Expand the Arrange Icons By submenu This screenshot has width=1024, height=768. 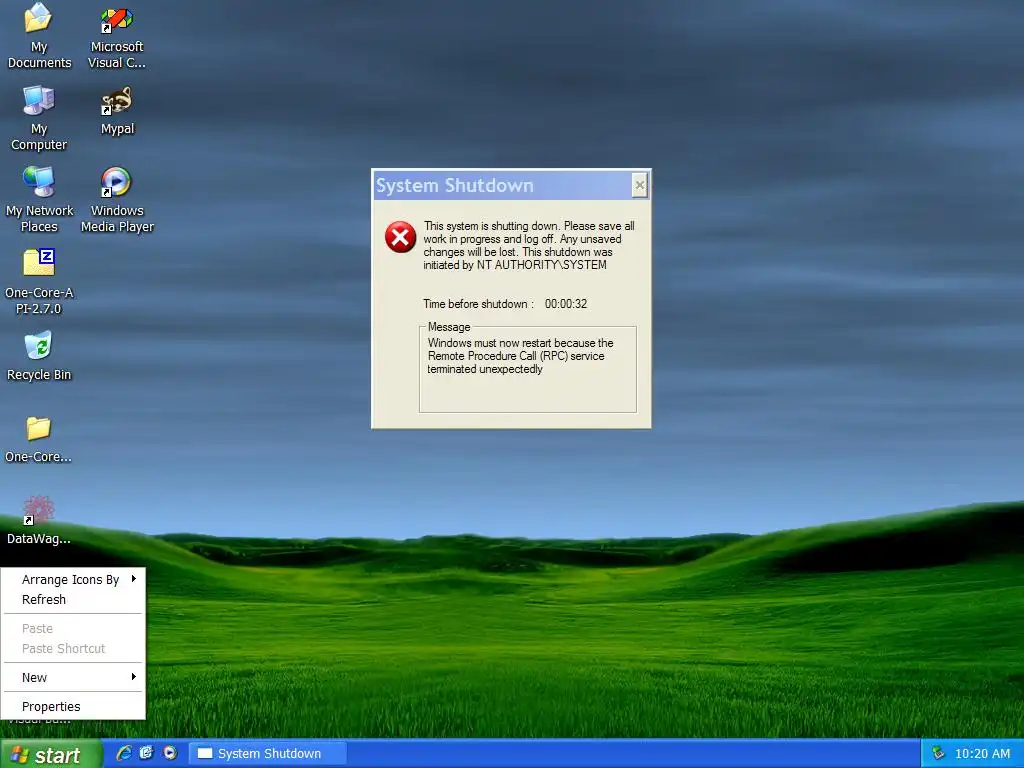pos(73,579)
